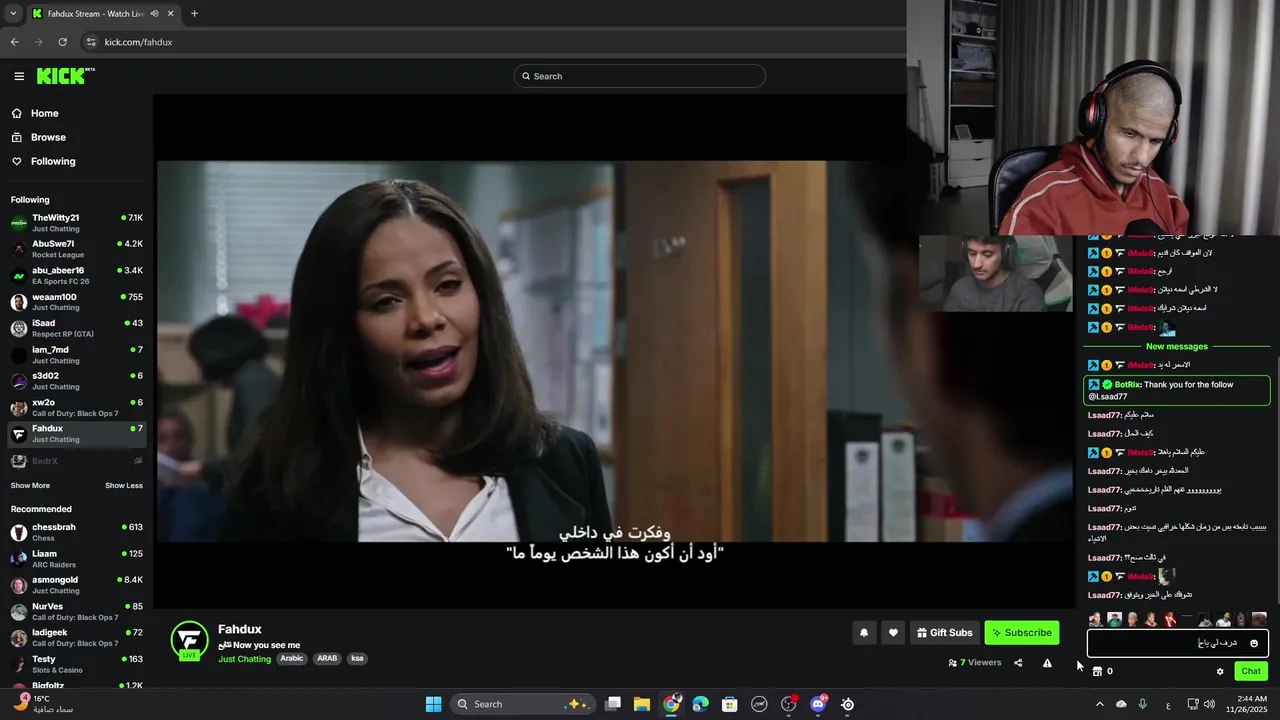Select the ksa tag
The image size is (1280, 720).
click(x=357, y=659)
